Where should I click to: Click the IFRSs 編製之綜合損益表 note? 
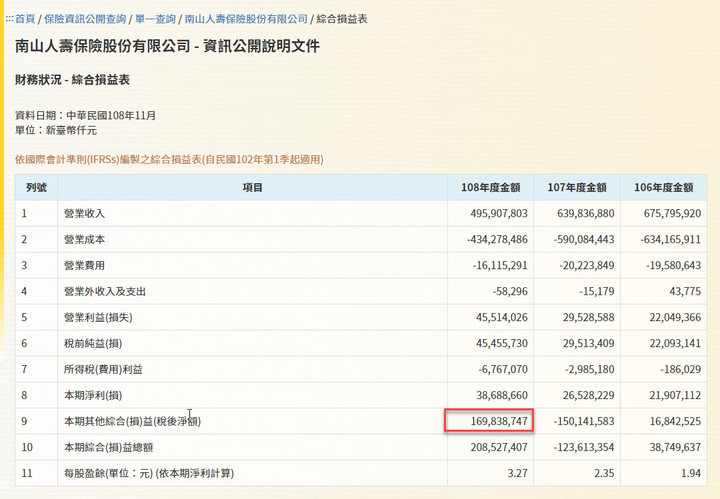169,159
